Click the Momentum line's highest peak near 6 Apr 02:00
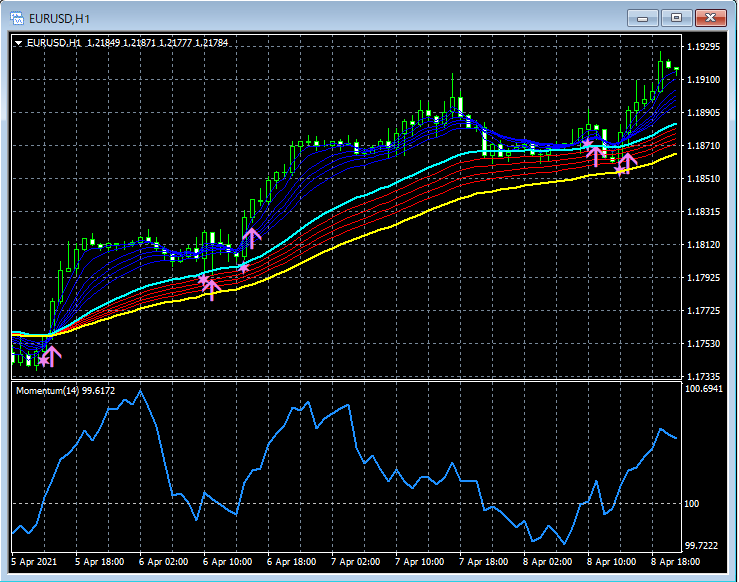Image resolution: width=739 pixels, height=582 pixels. pyautogui.click(x=141, y=390)
